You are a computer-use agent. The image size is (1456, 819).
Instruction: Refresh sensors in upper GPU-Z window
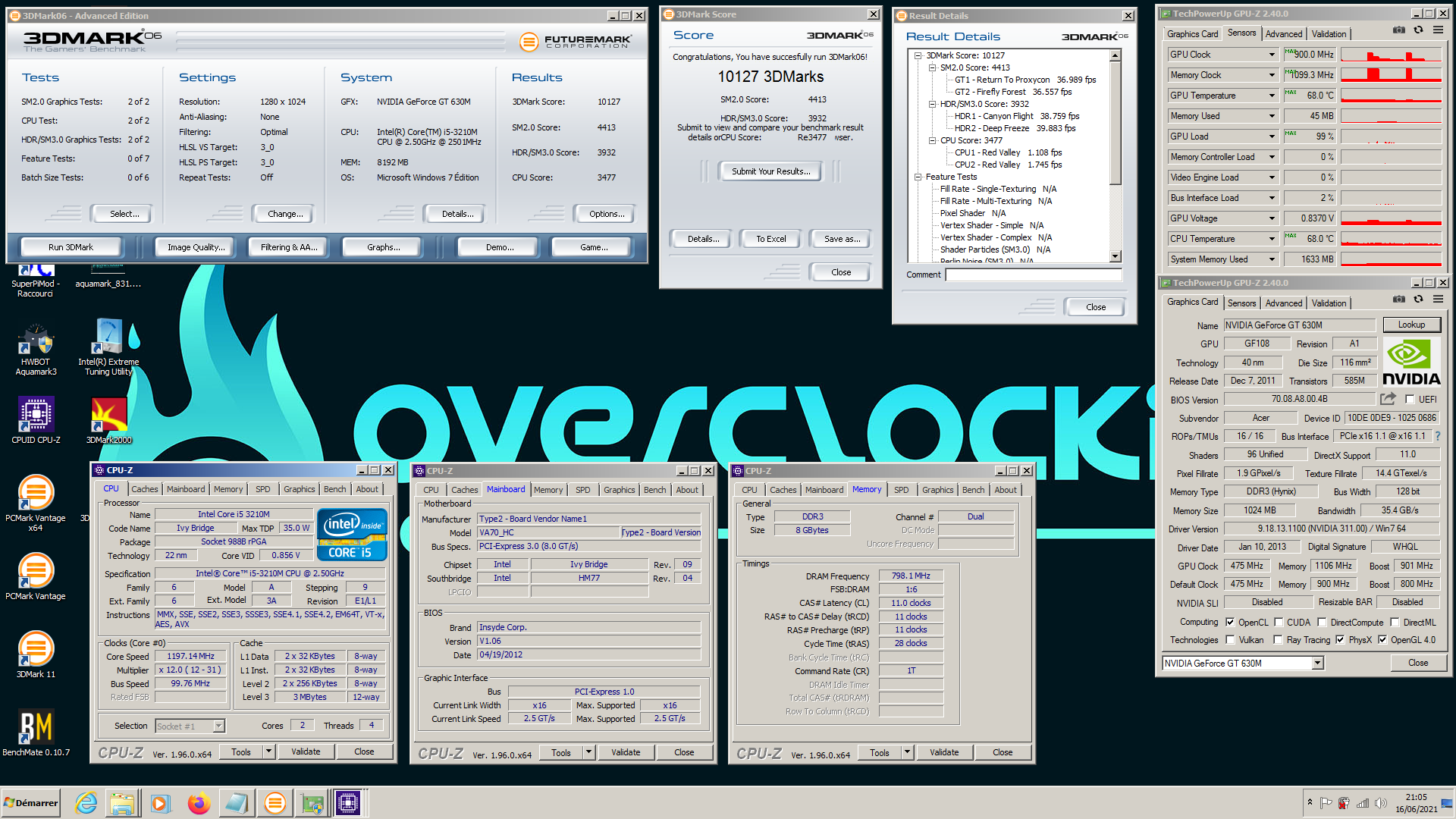pos(1418,30)
